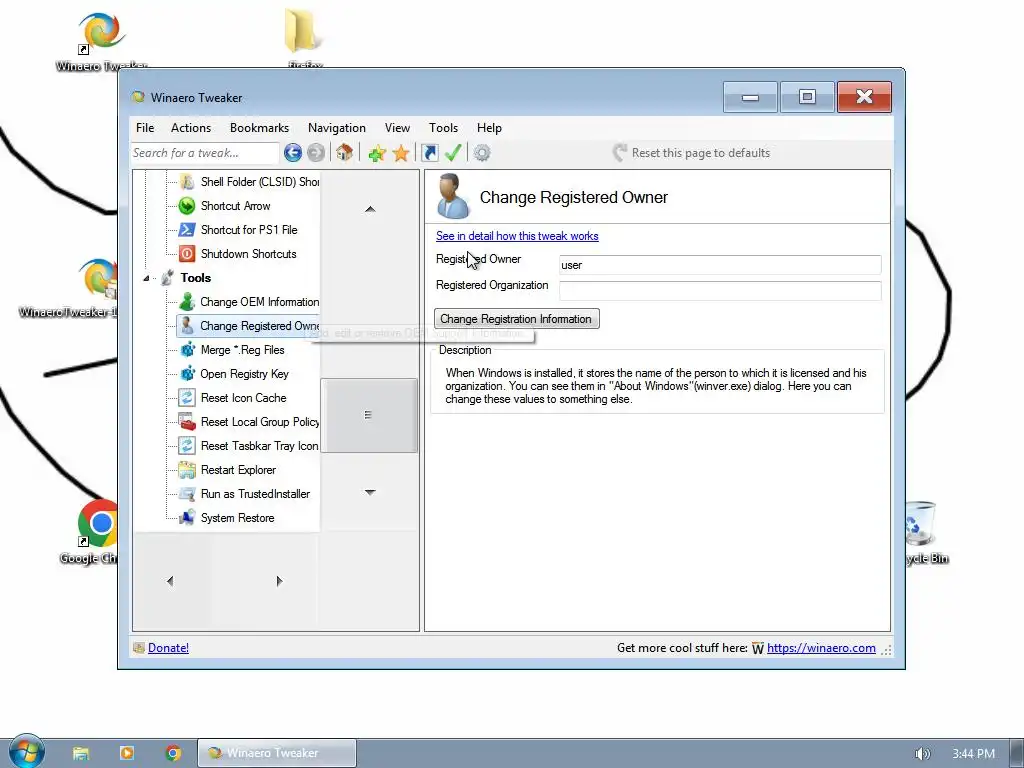Image resolution: width=1024 pixels, height=768 pixels.
Task: Open the Navigation menu
Action: (x=337, y=128)
